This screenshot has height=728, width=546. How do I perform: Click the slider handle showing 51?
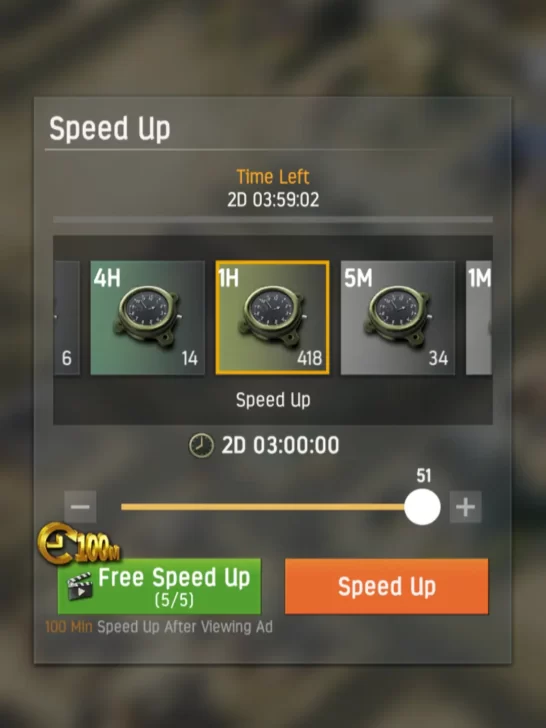[422, 507]
